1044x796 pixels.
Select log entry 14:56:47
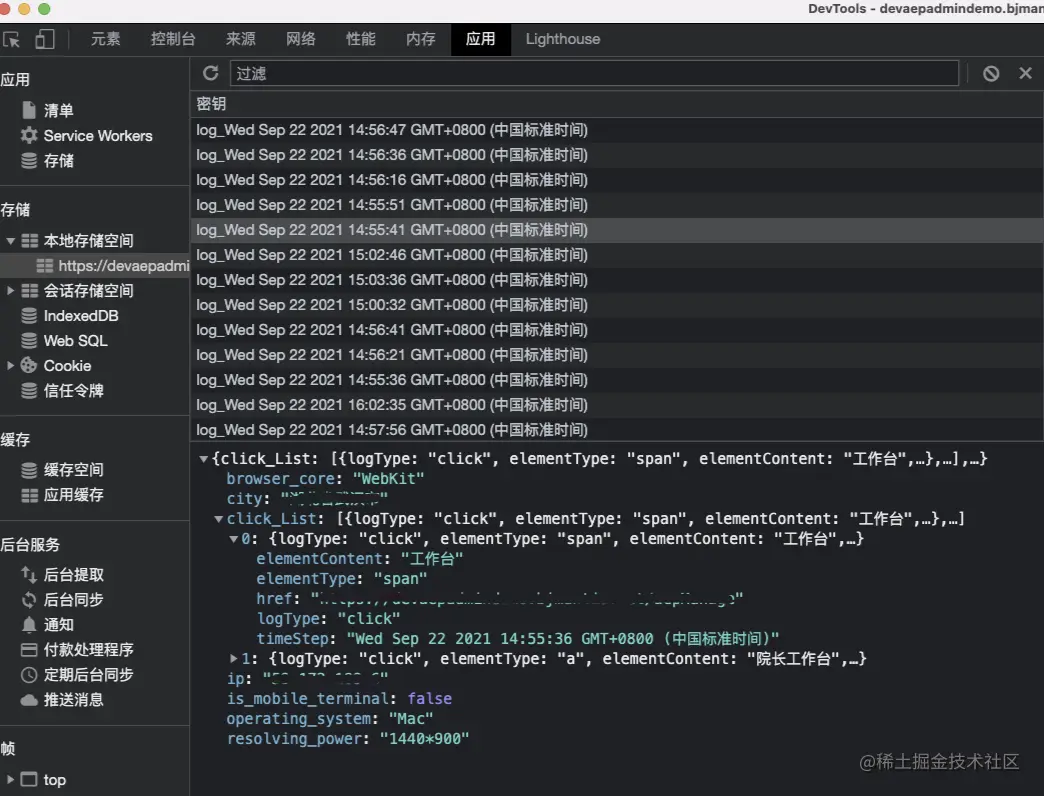coord(617,130)
